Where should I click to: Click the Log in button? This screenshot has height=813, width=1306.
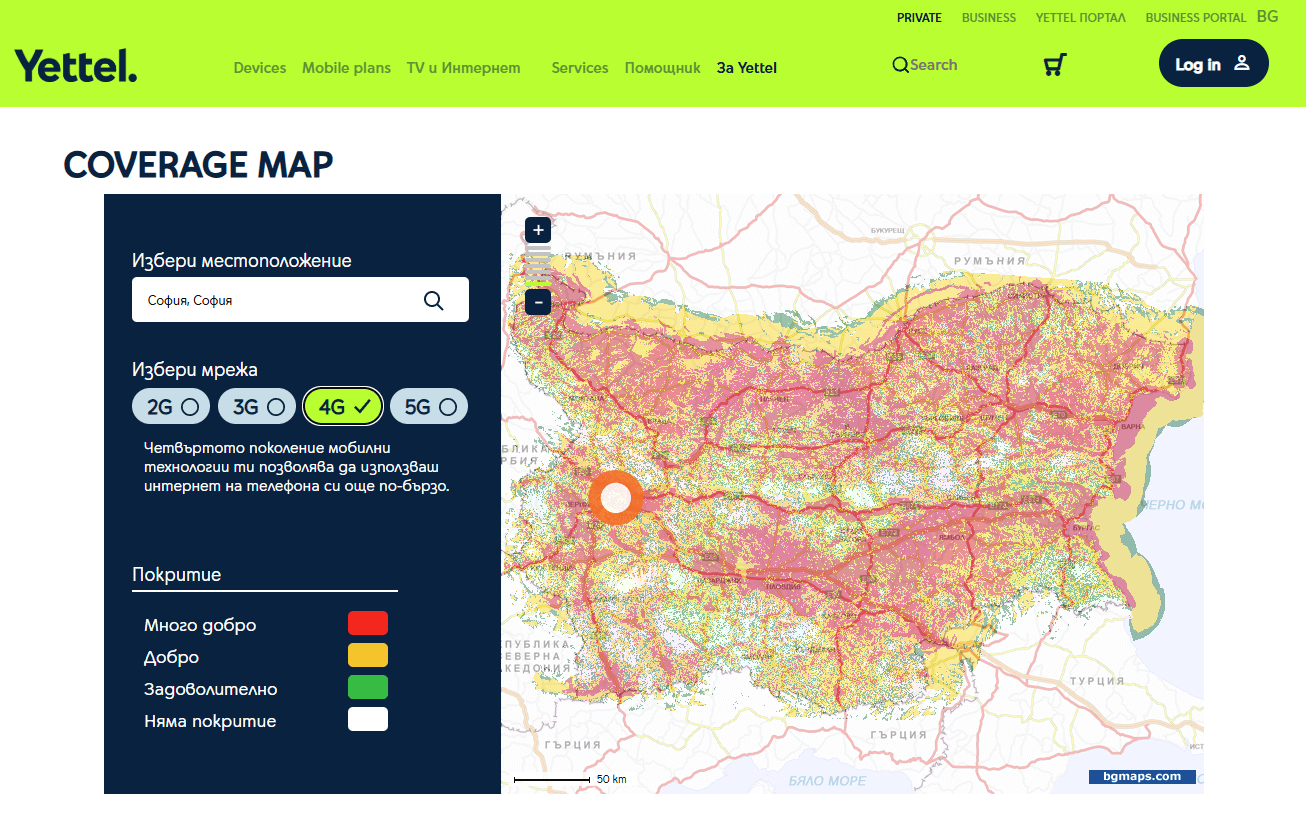click(x=1214, y=64)
